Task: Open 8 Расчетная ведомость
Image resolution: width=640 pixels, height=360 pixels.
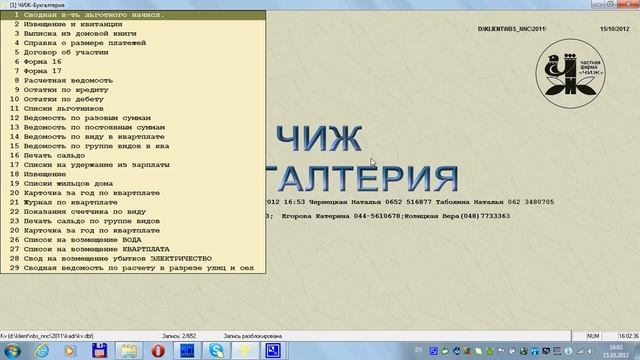Action: tap(133, 80)
